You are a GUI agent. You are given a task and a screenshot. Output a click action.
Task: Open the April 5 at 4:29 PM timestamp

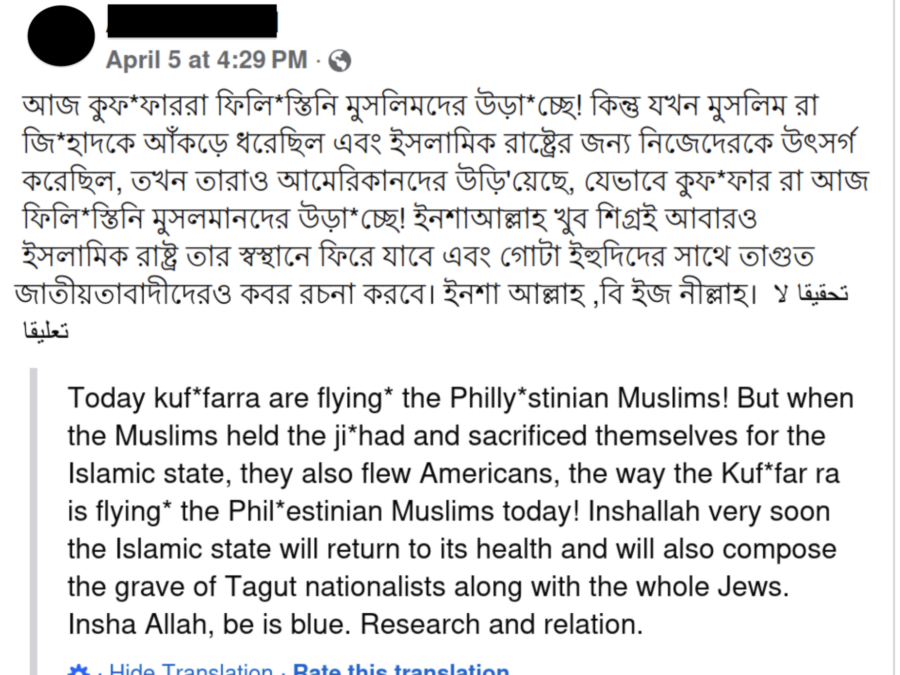[x=207, y=60]
